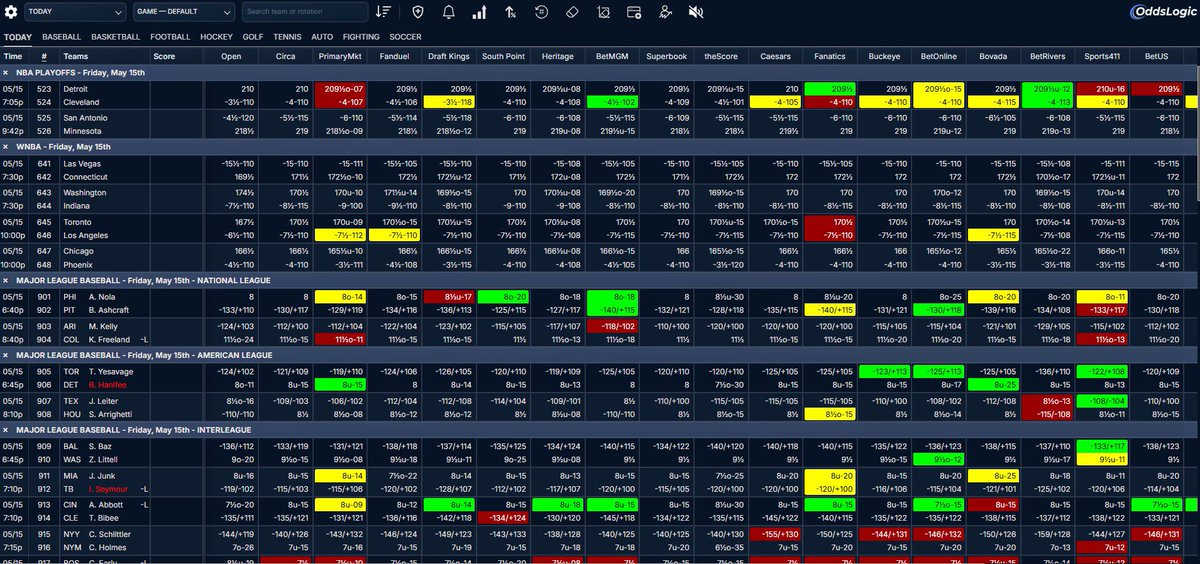Collapse the NBA Playoffs section with x

tap(6, 73)
